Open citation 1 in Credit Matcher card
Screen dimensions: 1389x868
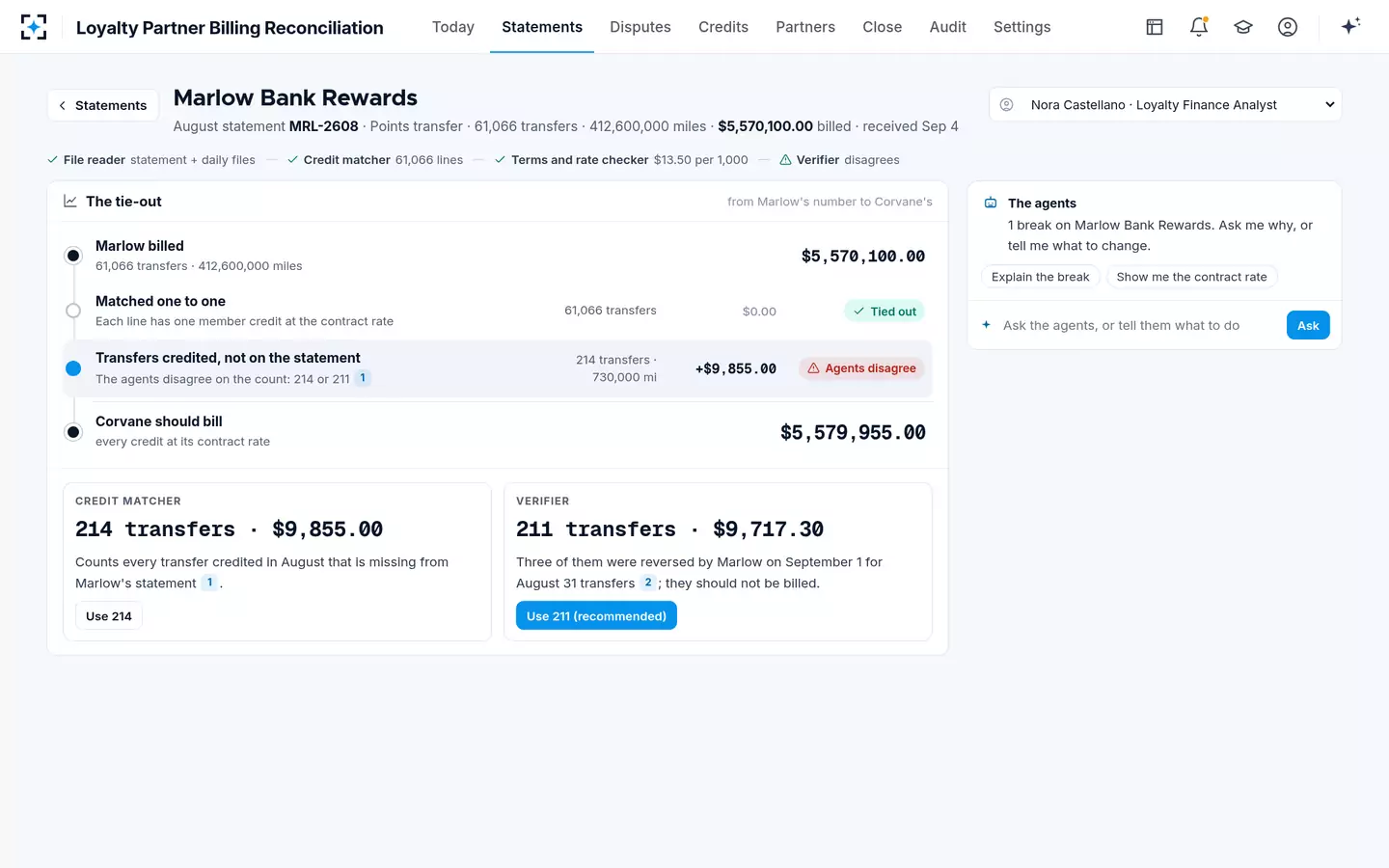tap(209, 583)
